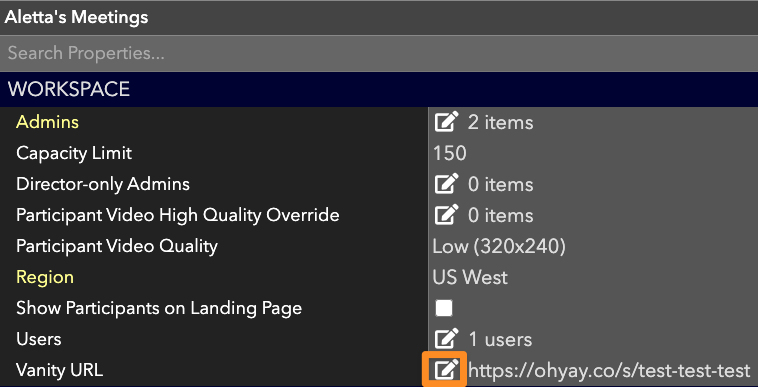Collapse the WORKSPACE section header

pyautogui.click(x=379, y=89)
